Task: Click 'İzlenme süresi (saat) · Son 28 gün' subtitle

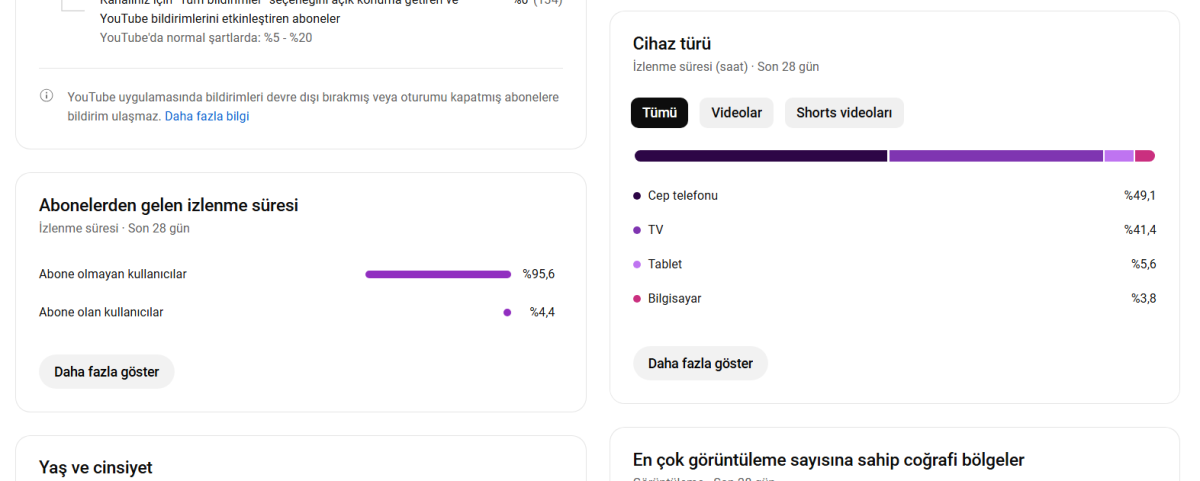Action: [x=726, y=67]
